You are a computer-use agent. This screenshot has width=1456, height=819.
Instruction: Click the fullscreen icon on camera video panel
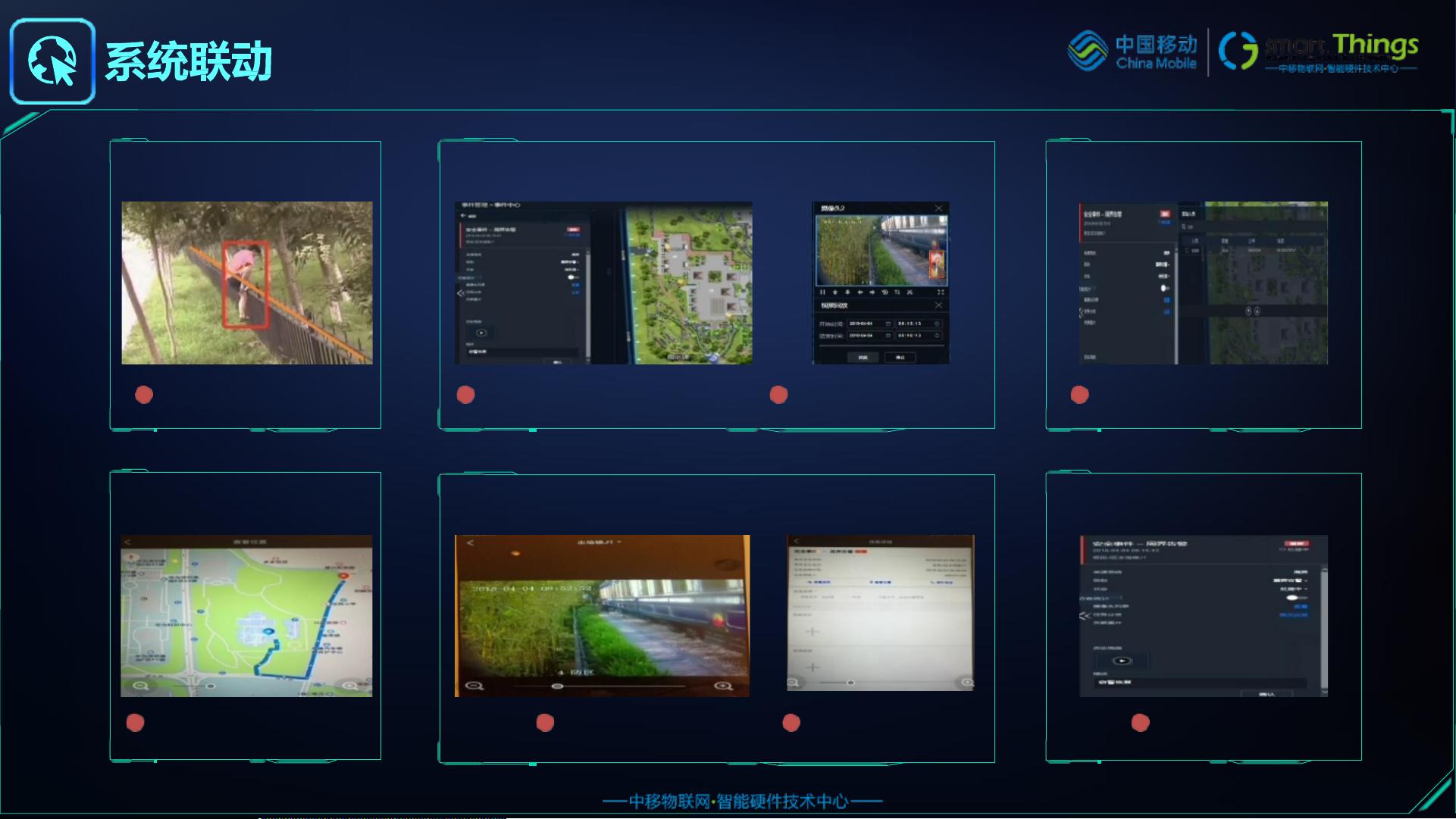[941, 292]
